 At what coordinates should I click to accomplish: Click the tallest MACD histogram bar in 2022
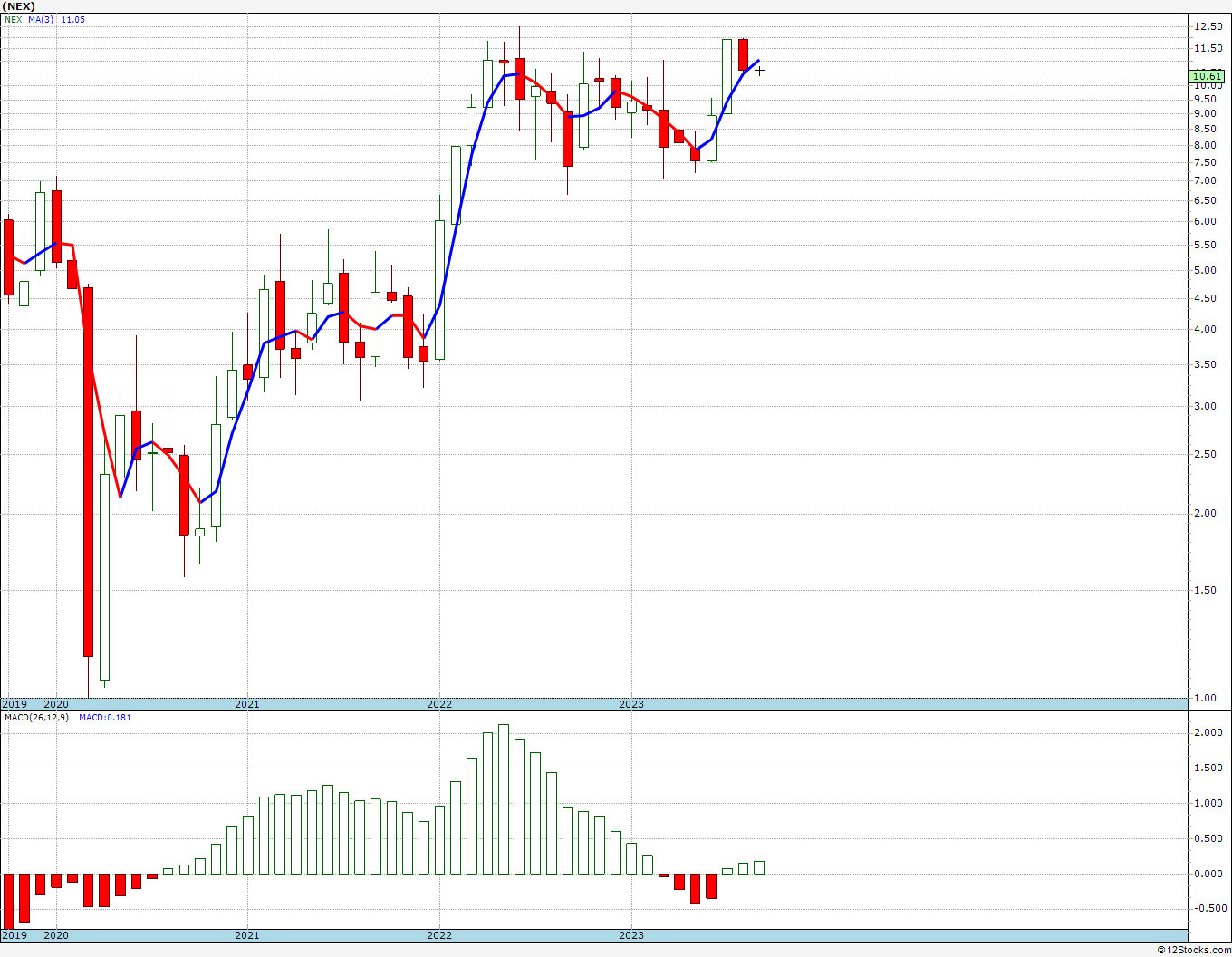point(504,799)
